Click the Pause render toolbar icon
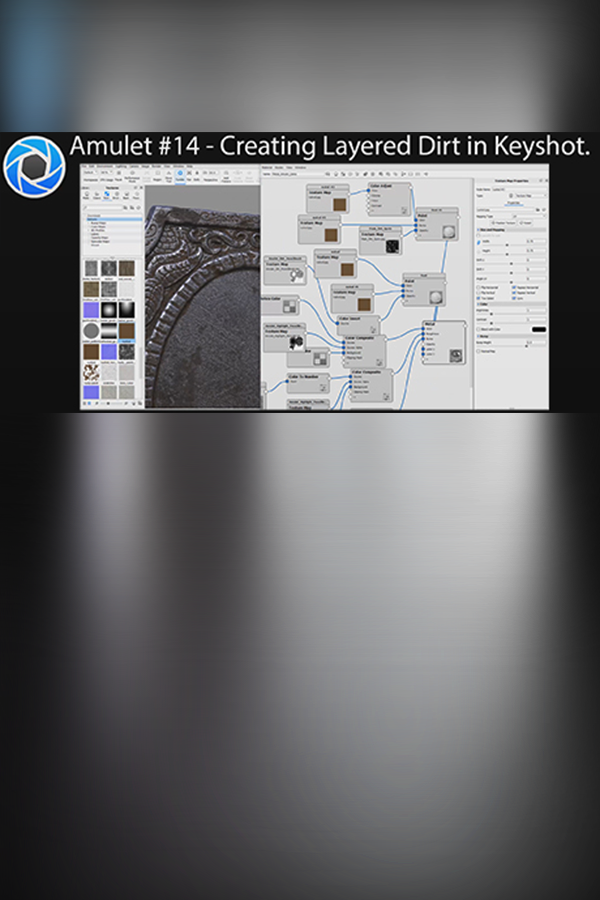Screen dimensions: 600x900 [x=118, y=176]
